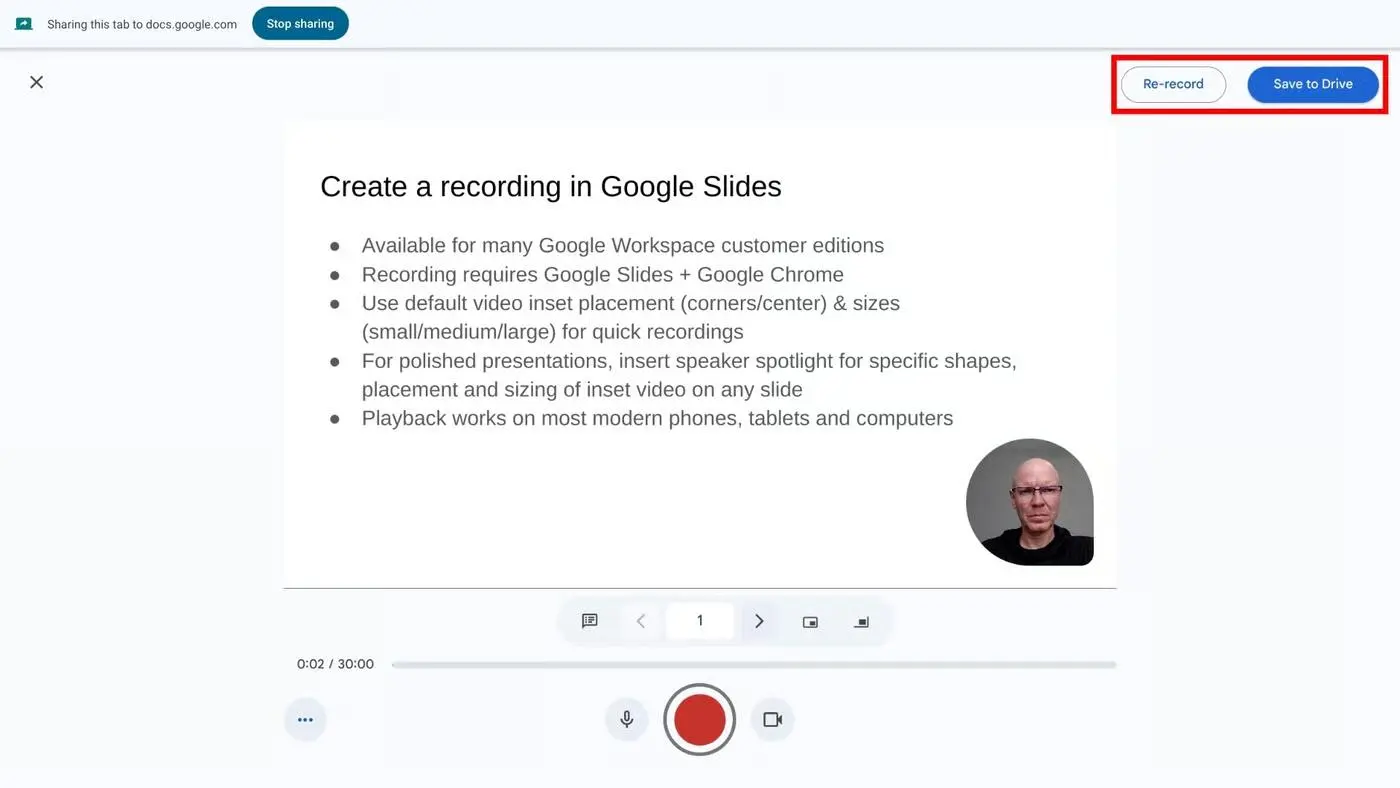Click the slide title 'Create a recording in Google Slides'
Image resolution: width=1400 pixels, height=788 pixels.
[x=551, y=186]
